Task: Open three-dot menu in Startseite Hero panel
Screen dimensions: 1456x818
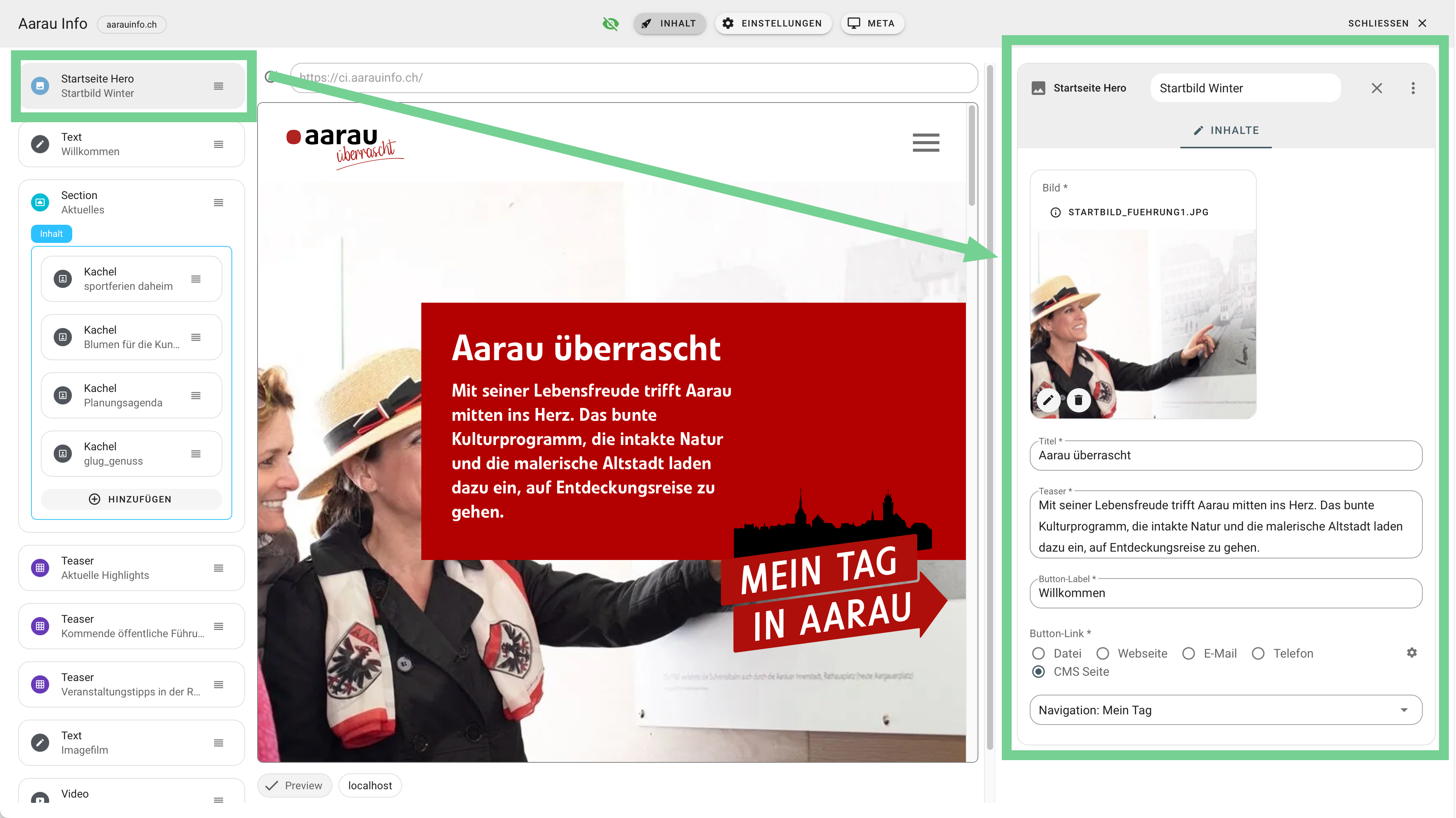Action: [1413, 88]
